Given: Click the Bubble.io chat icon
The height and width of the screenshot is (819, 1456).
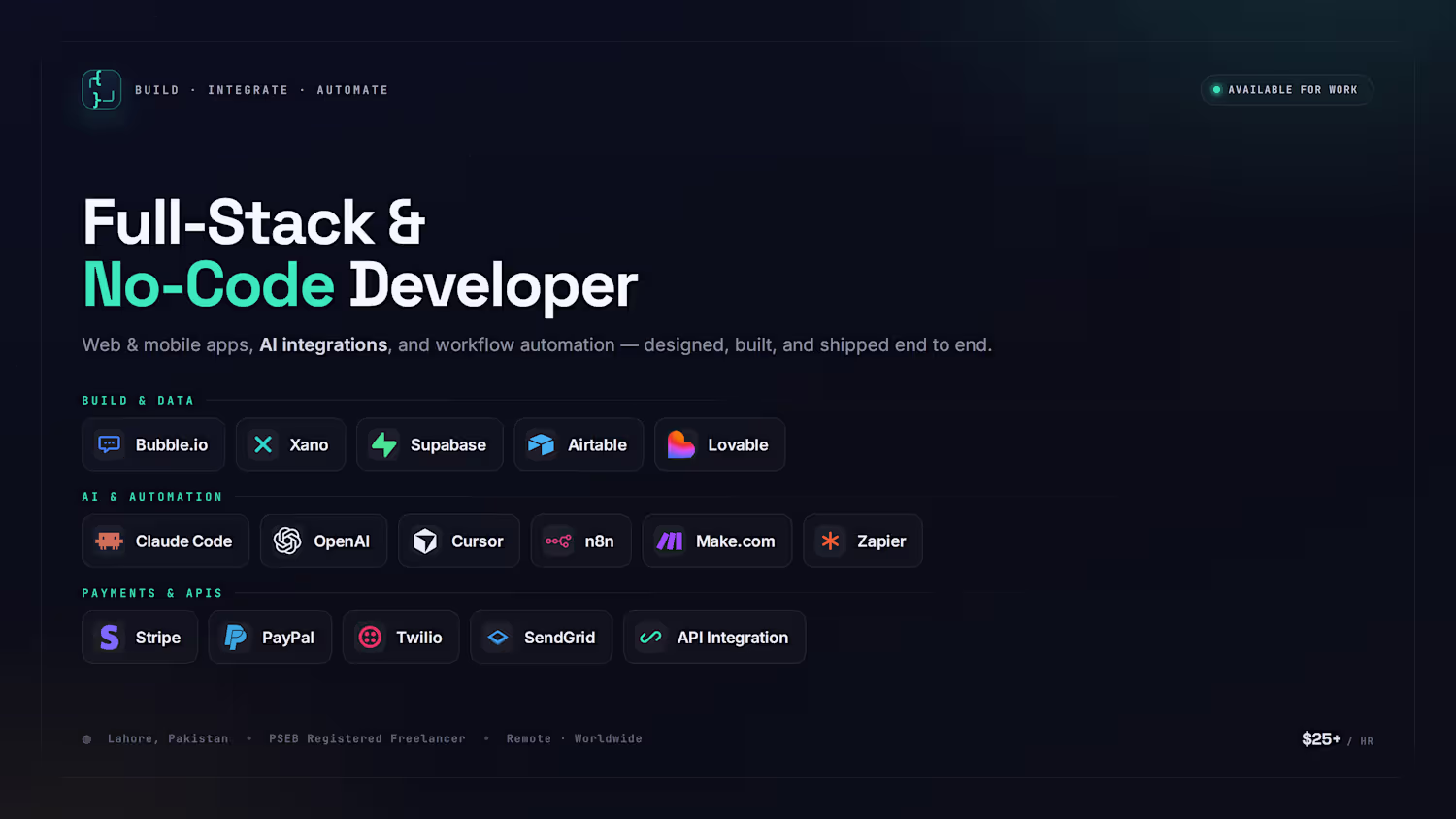Looking at the screenshot, I should tap(110, 444).
